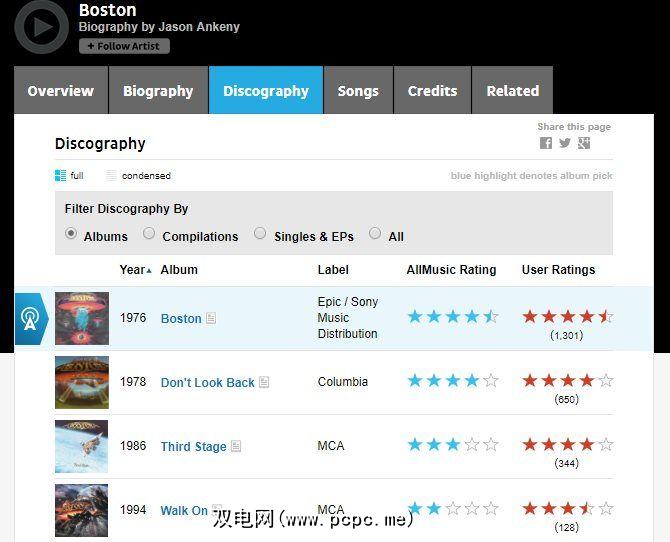Click AllMusic rating stars for Third Stage
This screenshot has width=670, height=542.
point(453,445)
